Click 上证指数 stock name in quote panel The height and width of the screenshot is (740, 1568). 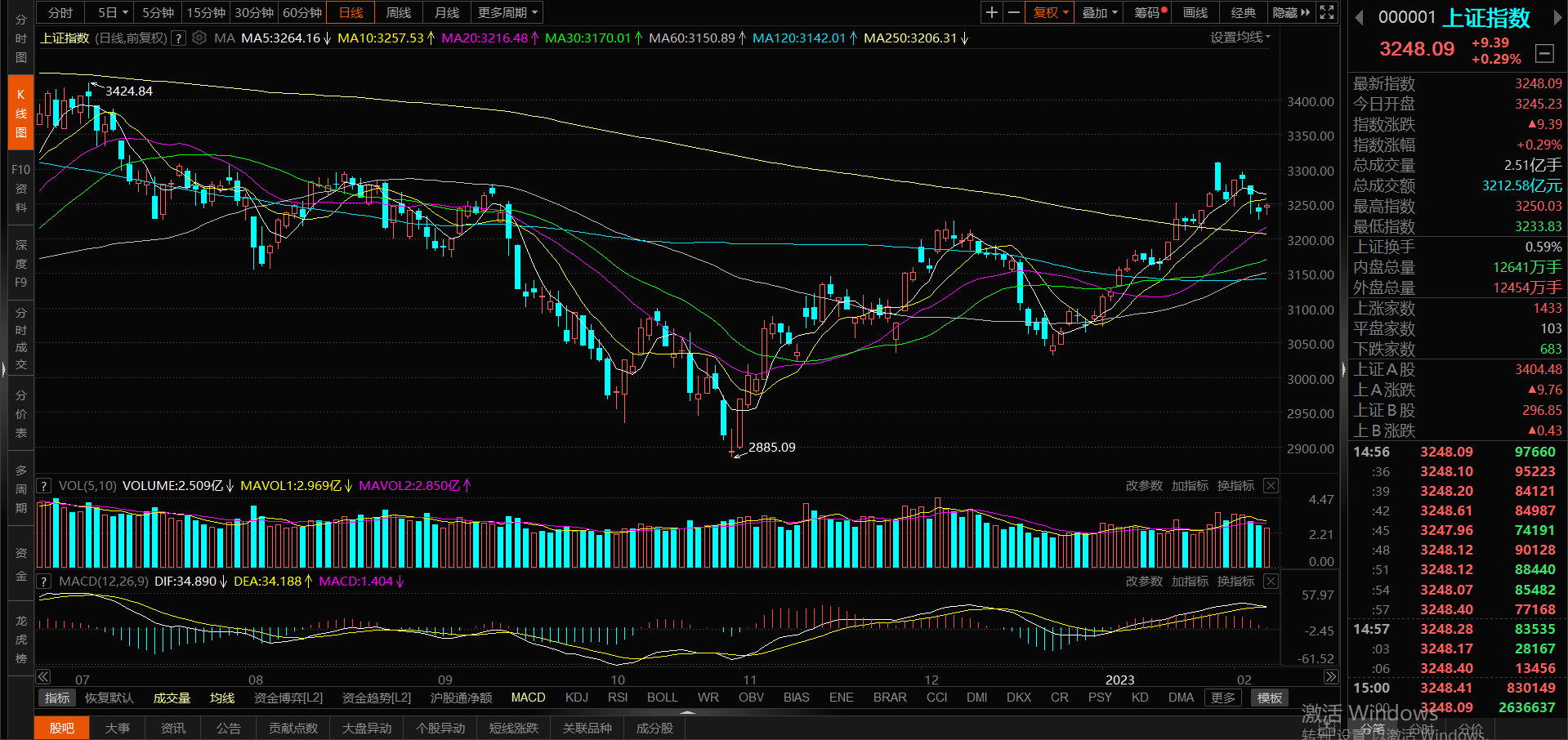1486,17
